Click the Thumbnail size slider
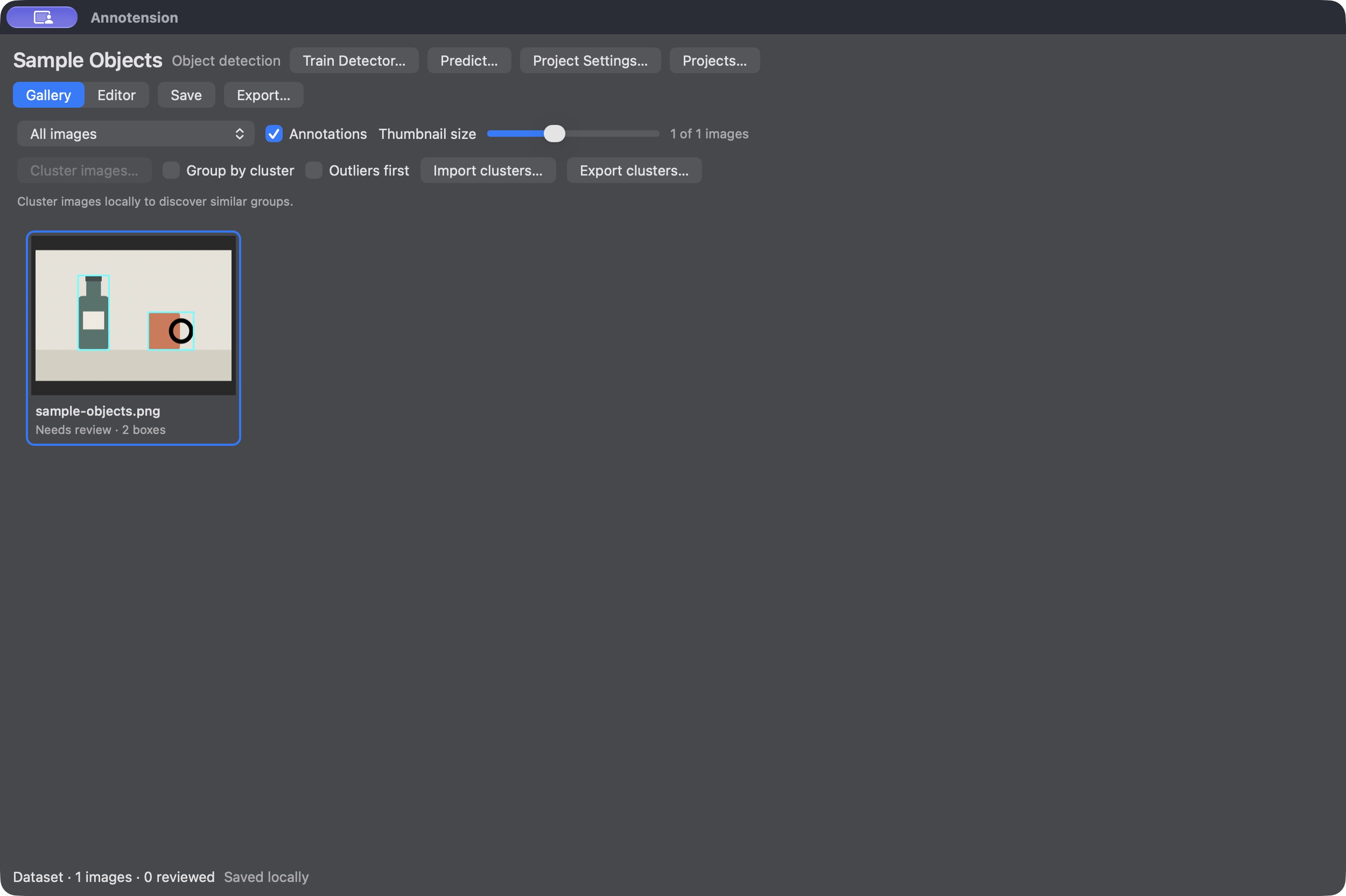Image resolution: width=1346 pixels, height=896 pixels. tap(572, 134)
